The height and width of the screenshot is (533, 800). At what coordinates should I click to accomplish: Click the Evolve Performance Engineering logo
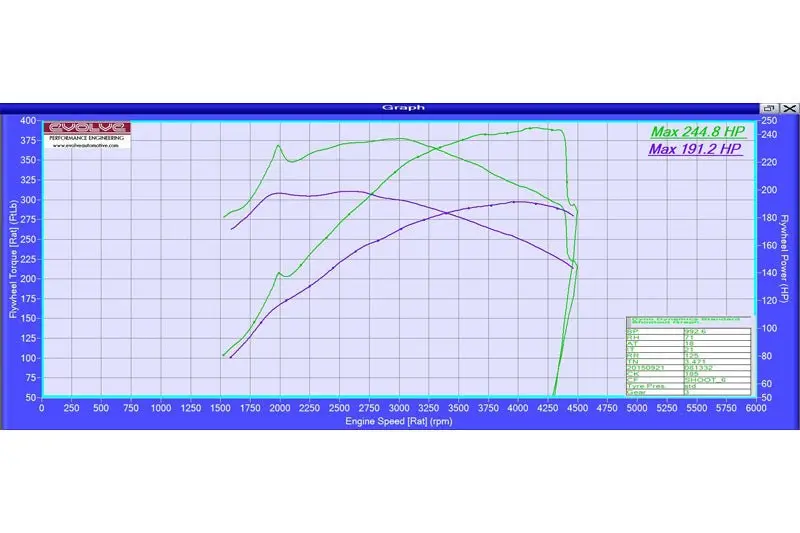coord(87,135)
